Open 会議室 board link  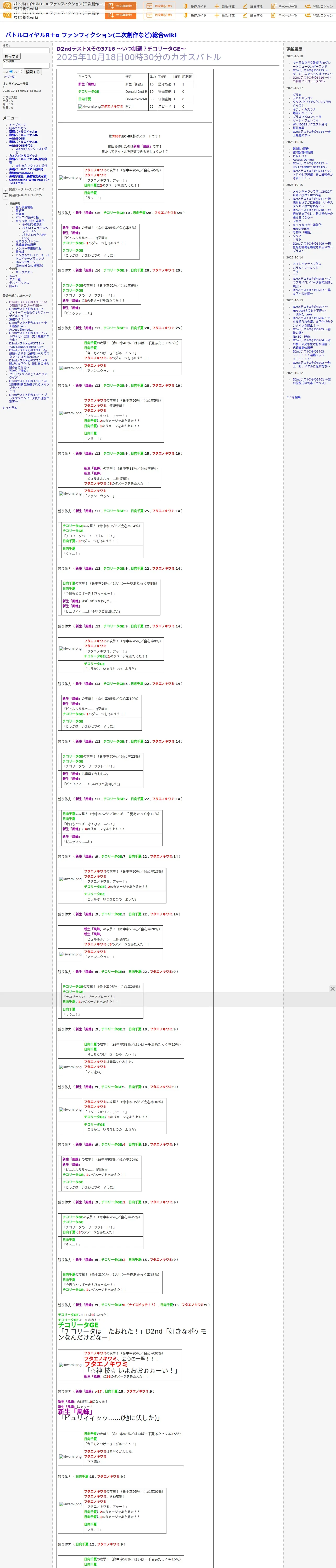click(x=20, y=214)
